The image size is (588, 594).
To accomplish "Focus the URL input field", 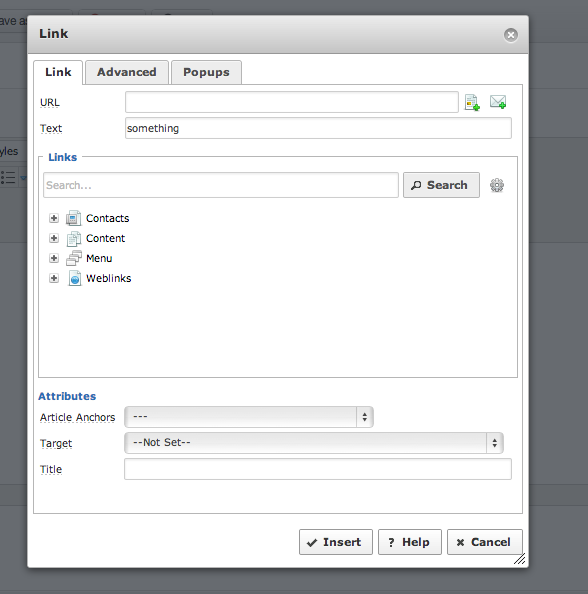I will tap(292, 102).
